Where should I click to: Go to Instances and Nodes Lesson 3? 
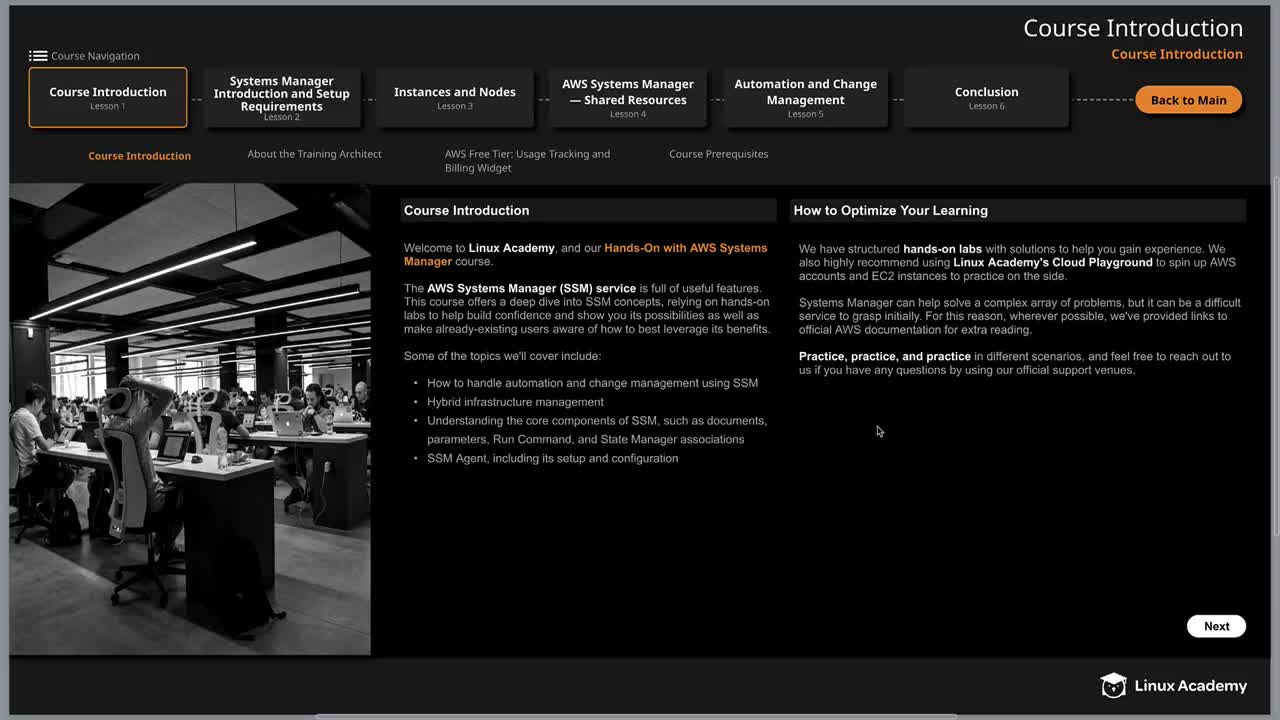(455, 97)
